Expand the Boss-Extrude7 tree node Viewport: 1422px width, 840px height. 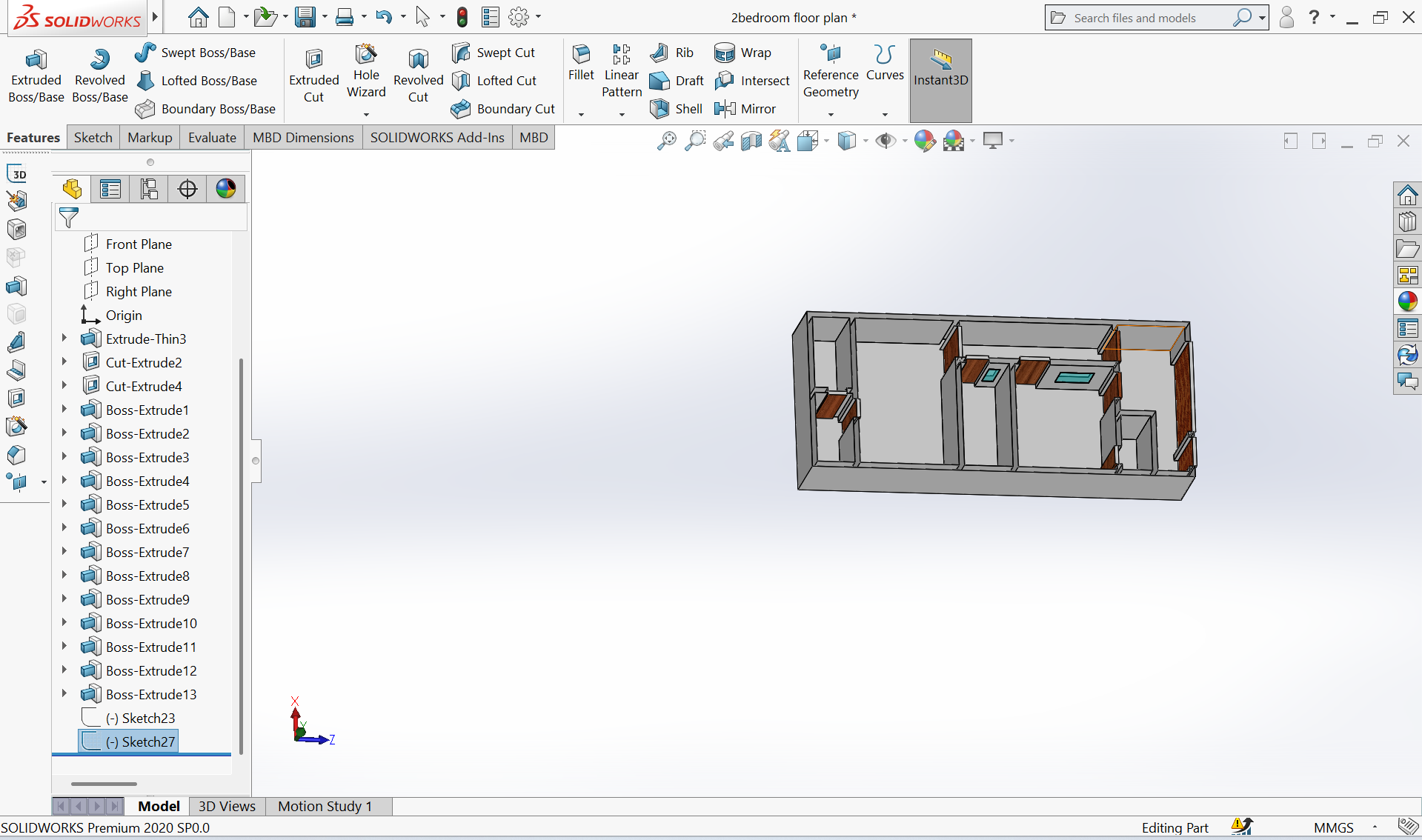(64, 552)
